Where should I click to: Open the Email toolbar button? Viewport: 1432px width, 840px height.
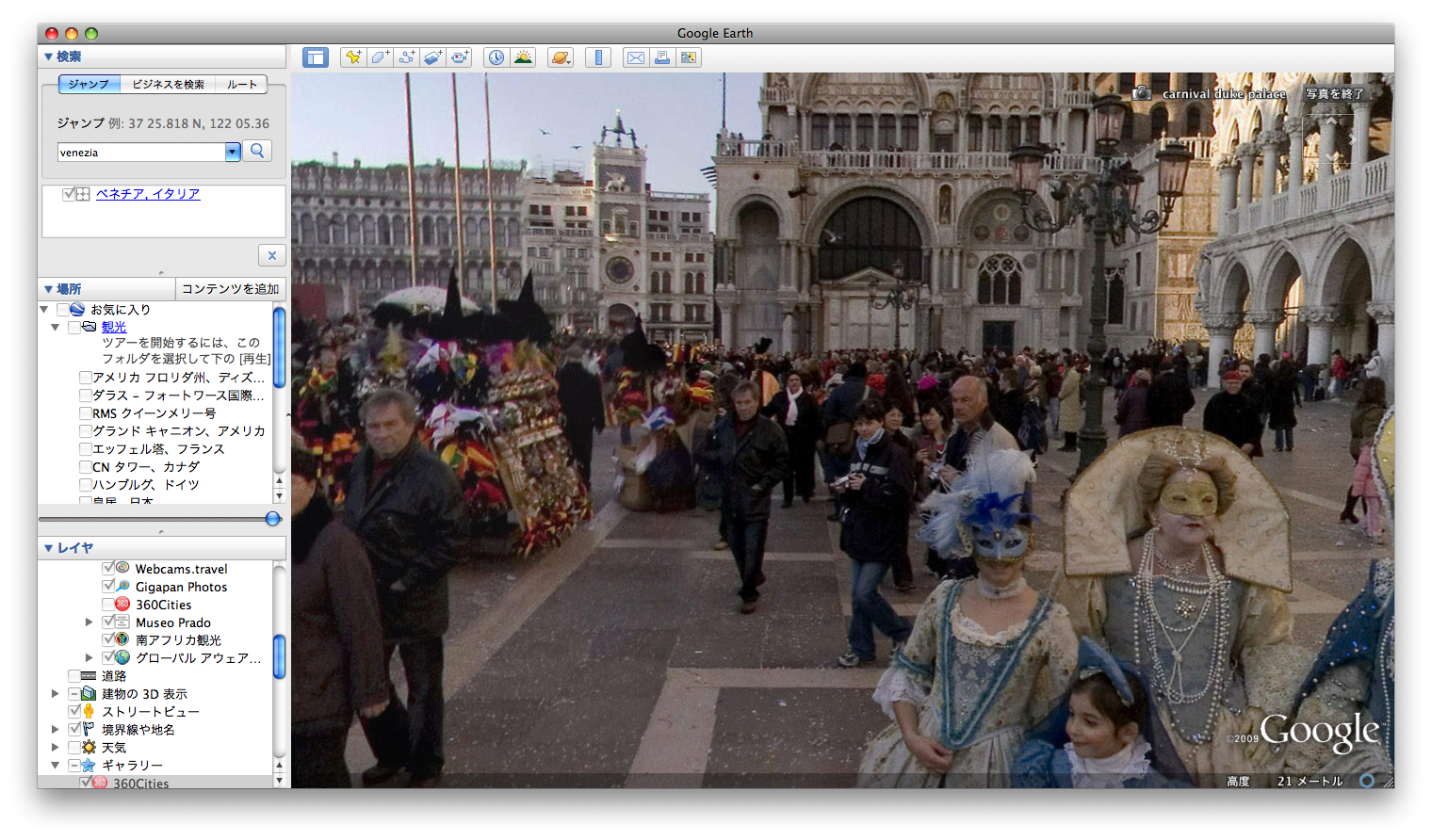click(636, 57)
